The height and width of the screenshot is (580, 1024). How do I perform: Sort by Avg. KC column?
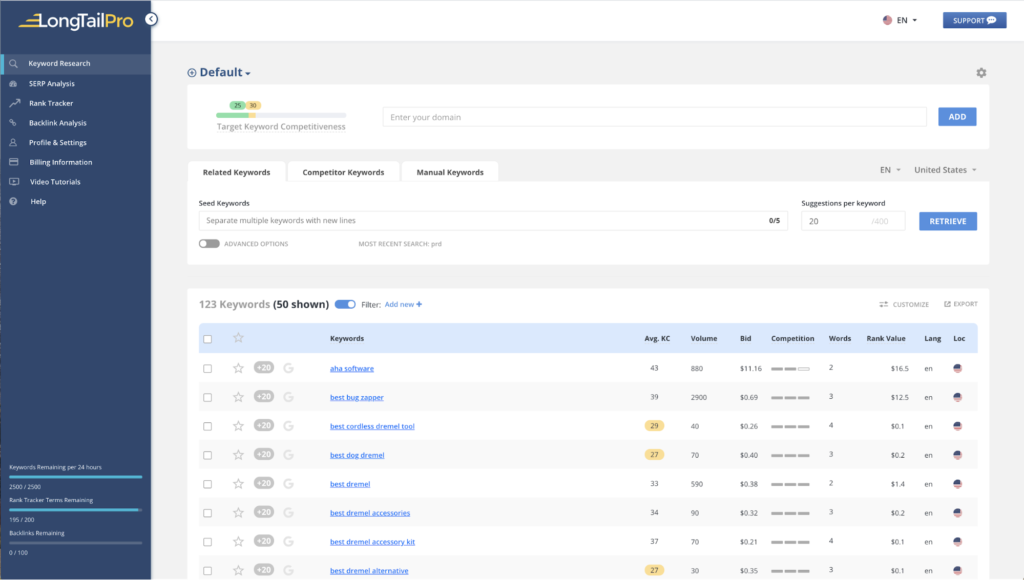tap(657, 338)
